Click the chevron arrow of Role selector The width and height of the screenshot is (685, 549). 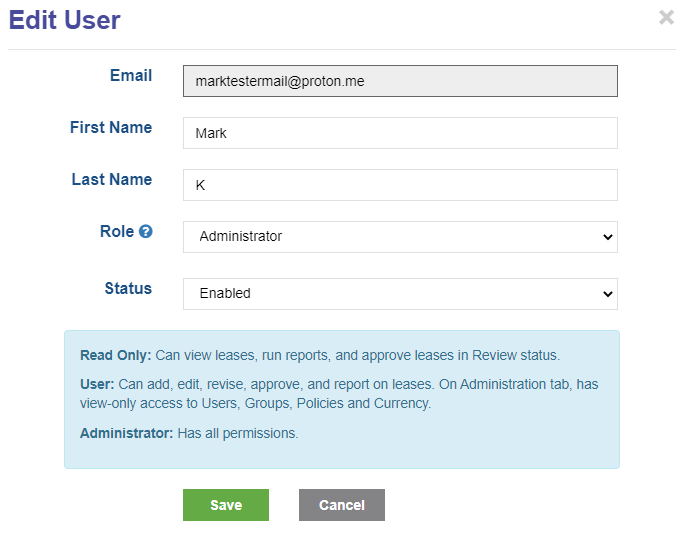607,237
